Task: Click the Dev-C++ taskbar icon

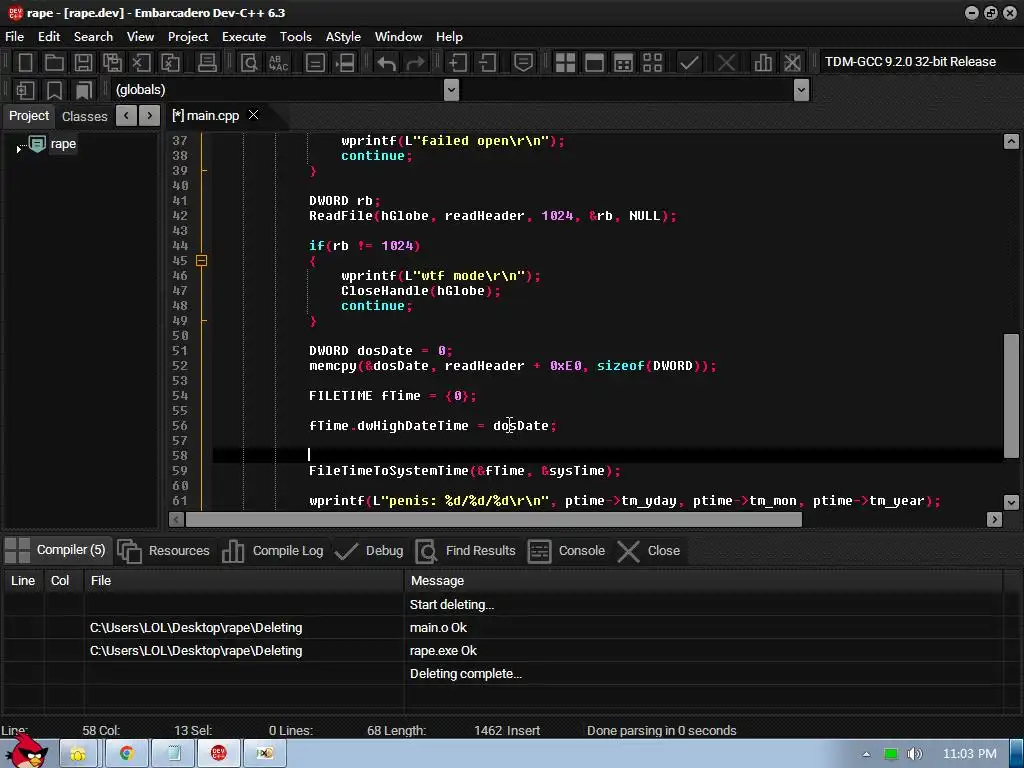Action: click(219, 754)
